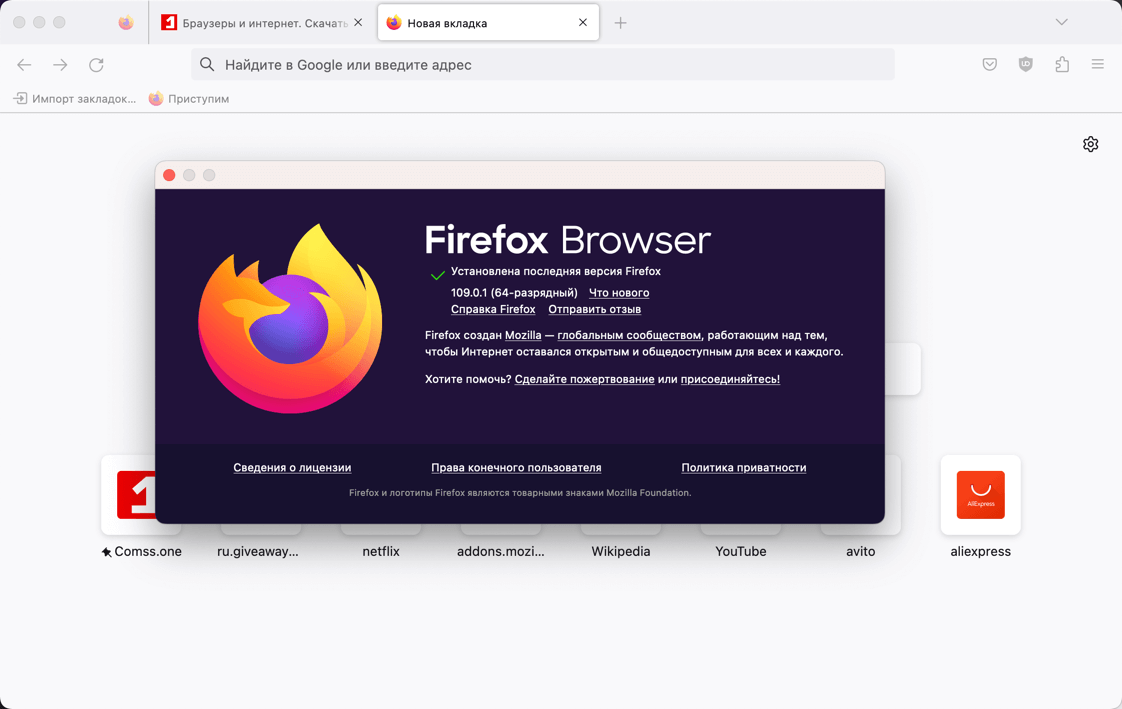Viewport: 1122px width, 709px height.
Task: Open 'Сведения о лицензии' link
Action: 292,467
